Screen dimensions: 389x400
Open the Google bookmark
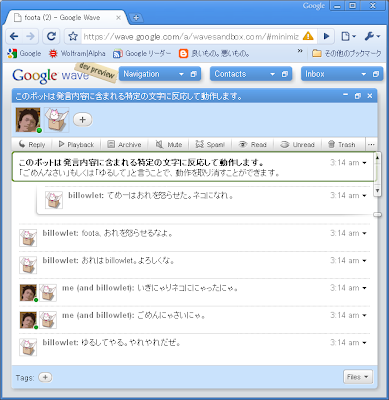(x=24, y=53)
